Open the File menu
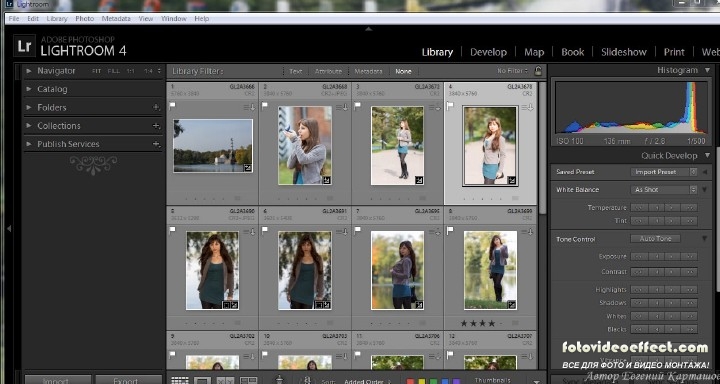 (14, 19)
